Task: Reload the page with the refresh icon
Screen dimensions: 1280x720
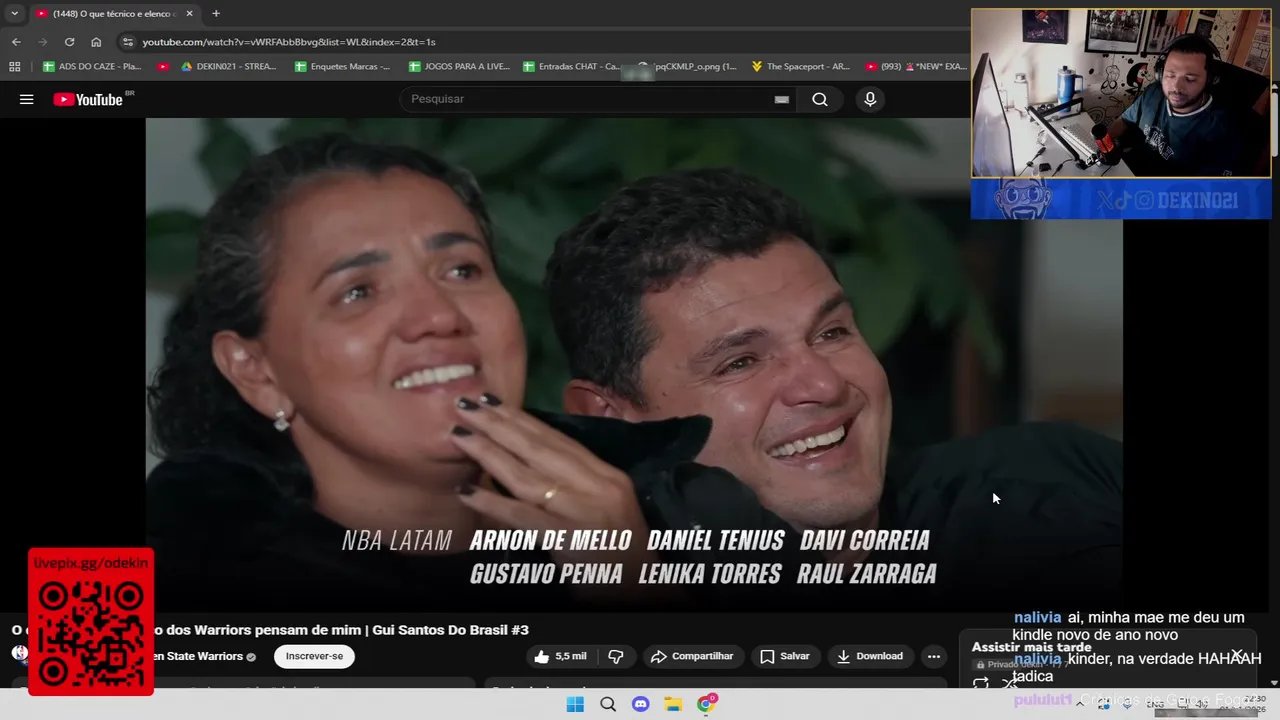Action: tap(69, 42)
